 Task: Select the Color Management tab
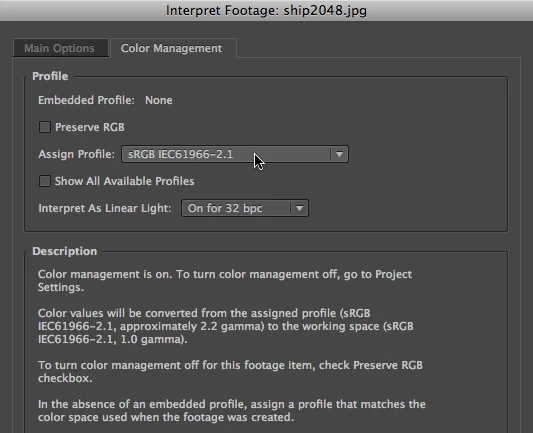coord(173,48)
